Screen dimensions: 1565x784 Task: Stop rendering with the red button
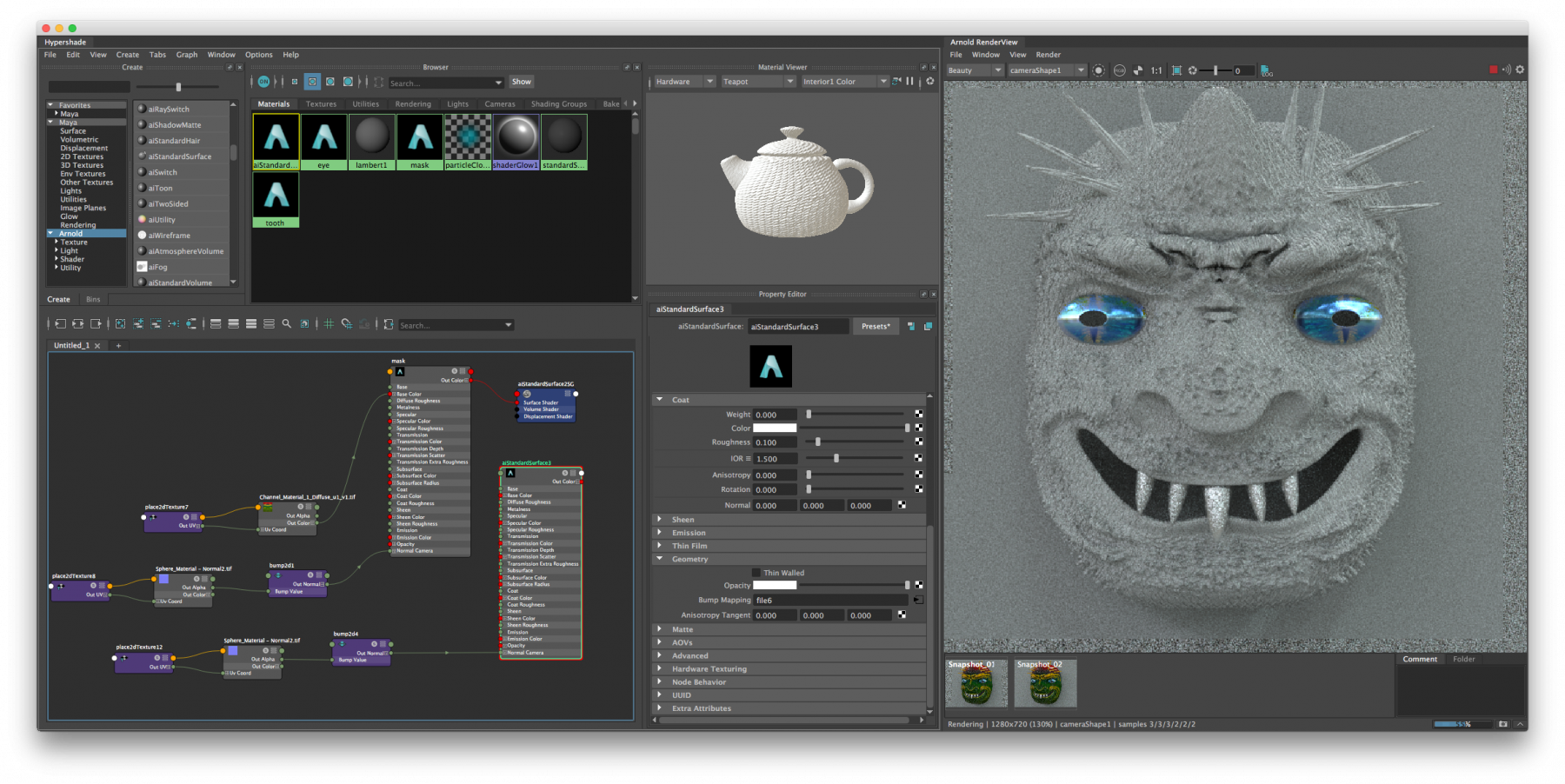pos(1493,70)
